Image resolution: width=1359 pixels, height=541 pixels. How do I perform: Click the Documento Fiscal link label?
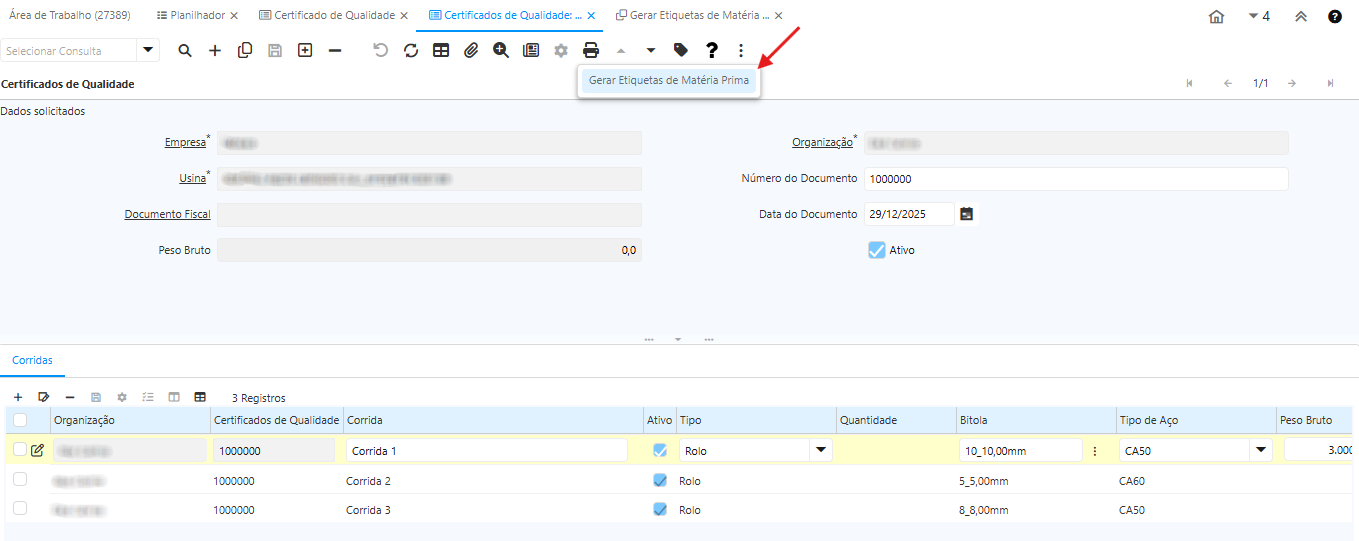pyautogui.click(x=167, y=214)
